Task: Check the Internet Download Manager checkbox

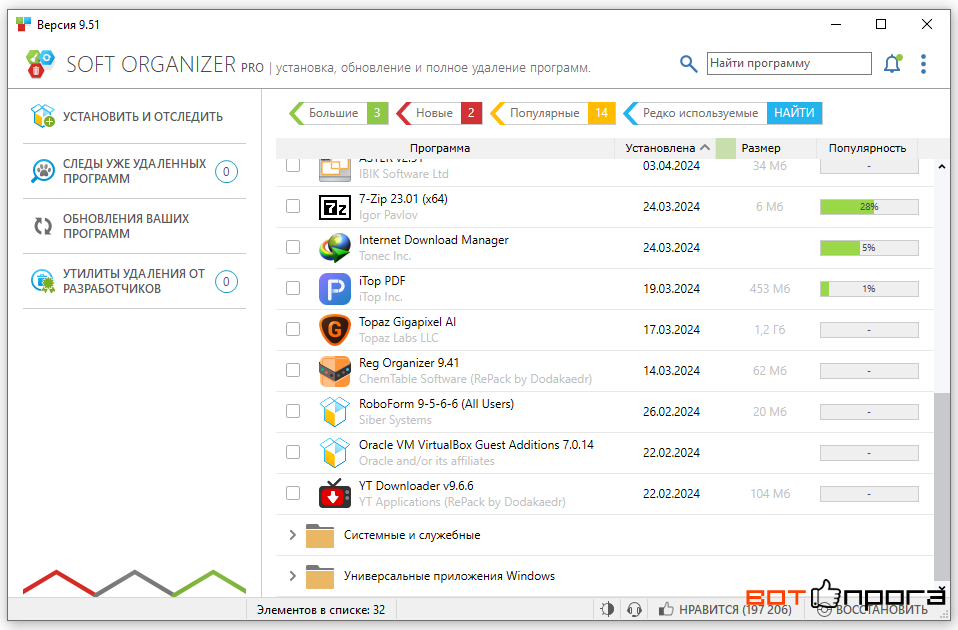Action: [293, 247]
